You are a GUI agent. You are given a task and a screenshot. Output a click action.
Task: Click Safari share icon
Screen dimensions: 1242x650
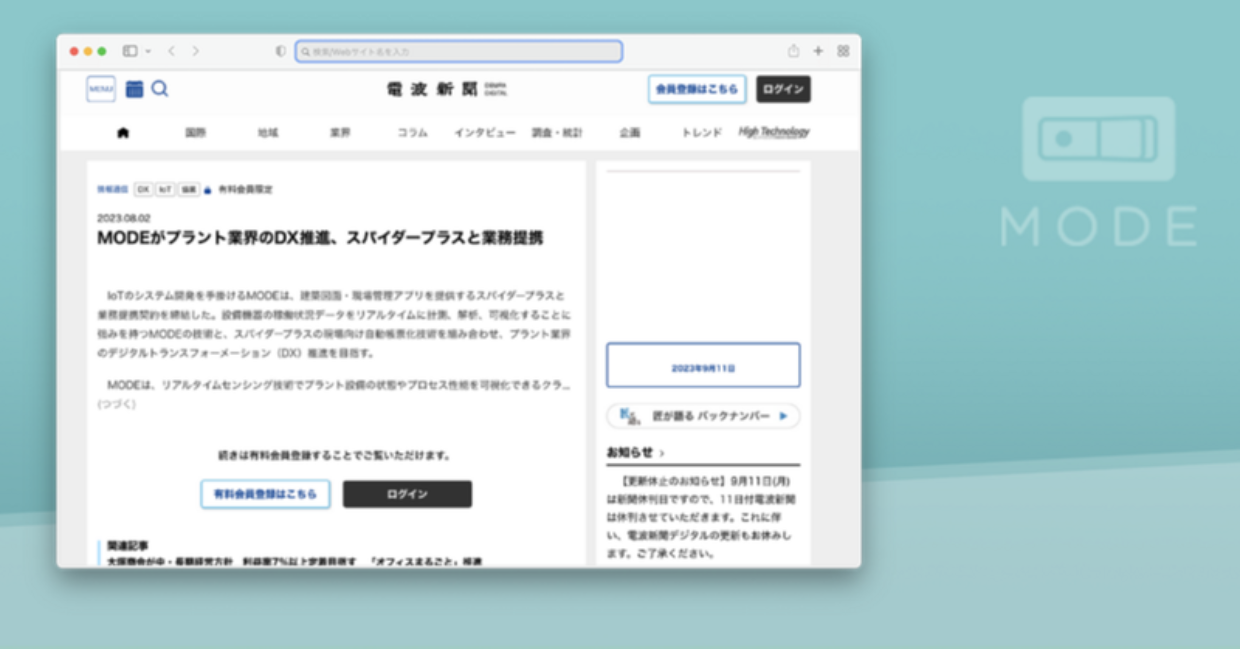pos(793,51)
